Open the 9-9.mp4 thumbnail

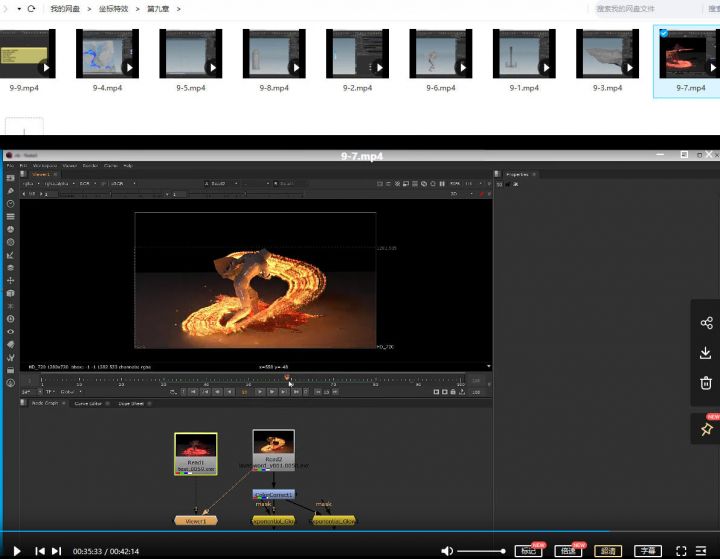27,54
